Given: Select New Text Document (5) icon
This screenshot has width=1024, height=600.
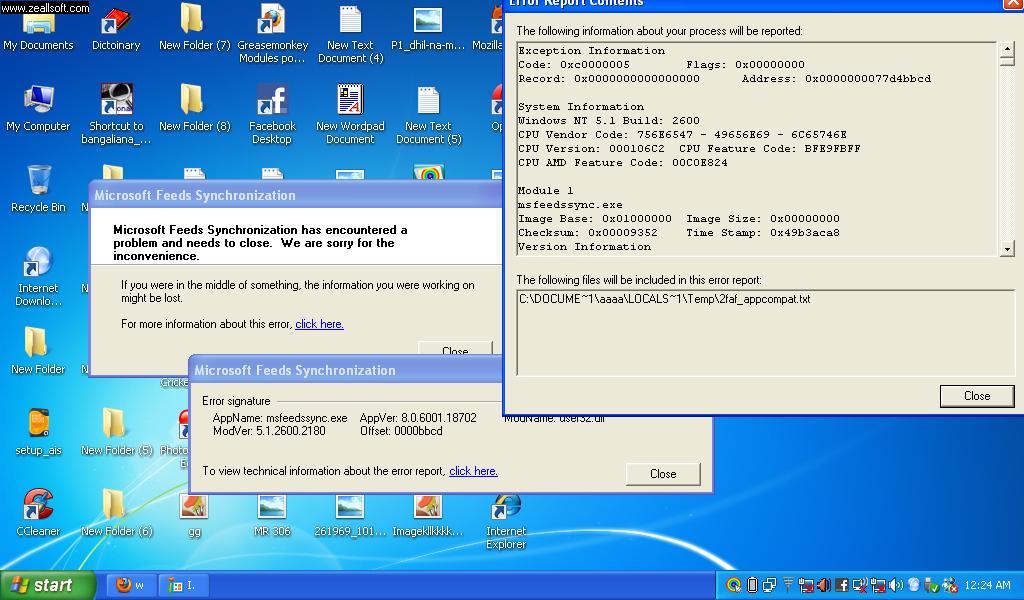Looking at the screenshot, I should [428, 114].
